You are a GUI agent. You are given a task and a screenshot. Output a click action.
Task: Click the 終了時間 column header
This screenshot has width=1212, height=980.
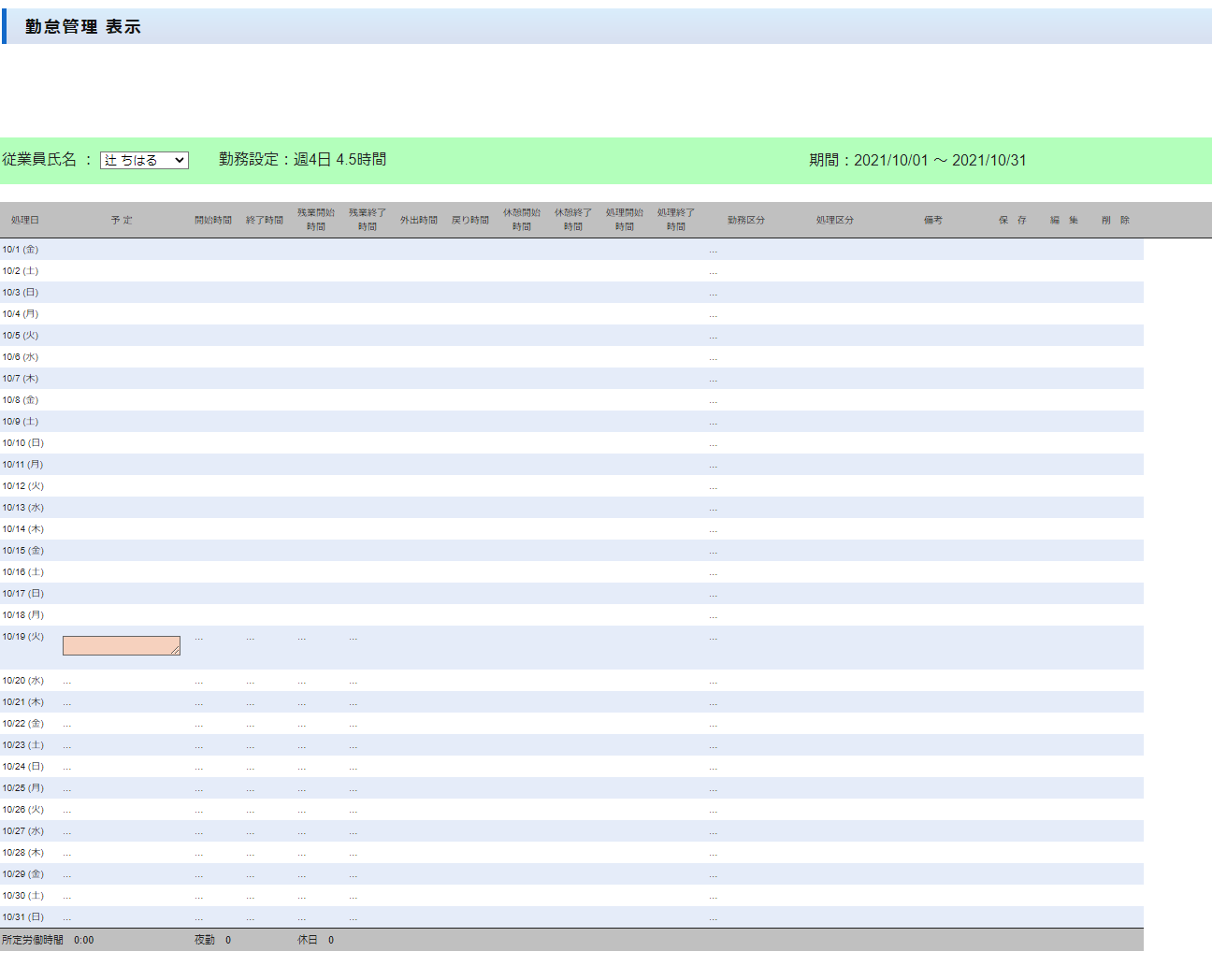[264, 221]
